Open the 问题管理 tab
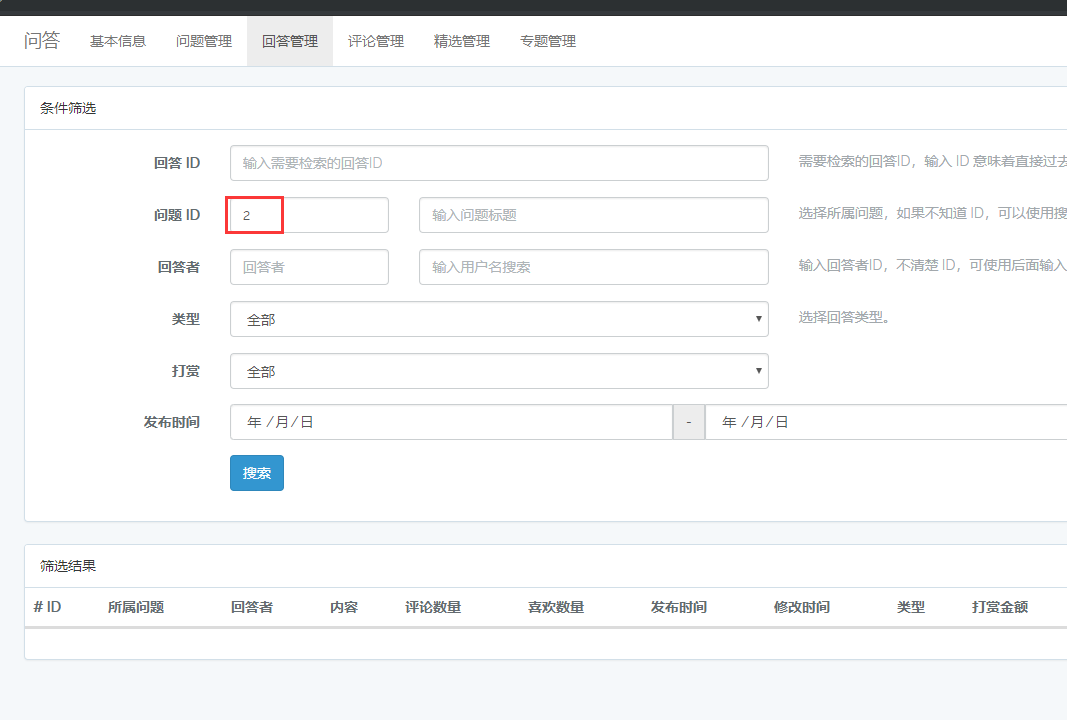The height and width of the screenshot is (720, 1067). point(202,41)
